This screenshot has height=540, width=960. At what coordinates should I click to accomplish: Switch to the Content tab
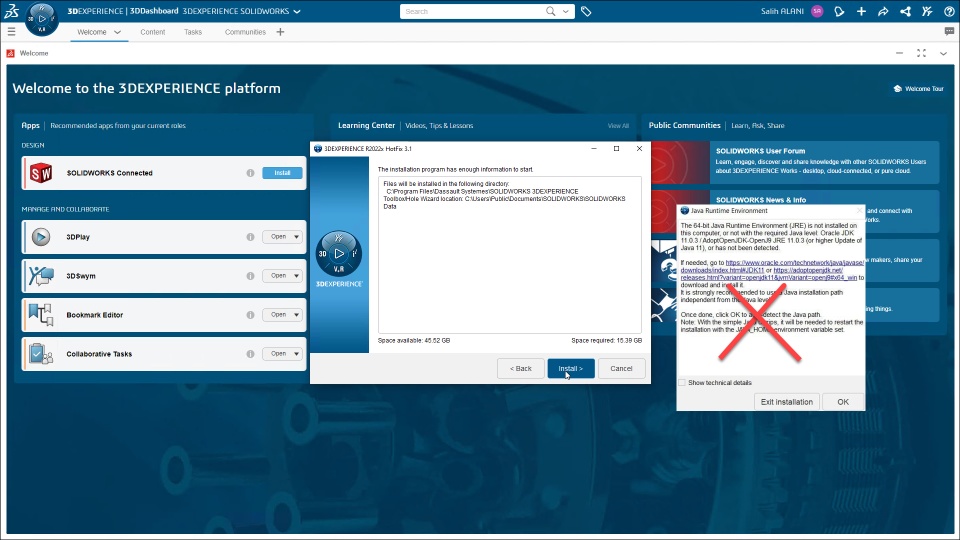[152, 32]
